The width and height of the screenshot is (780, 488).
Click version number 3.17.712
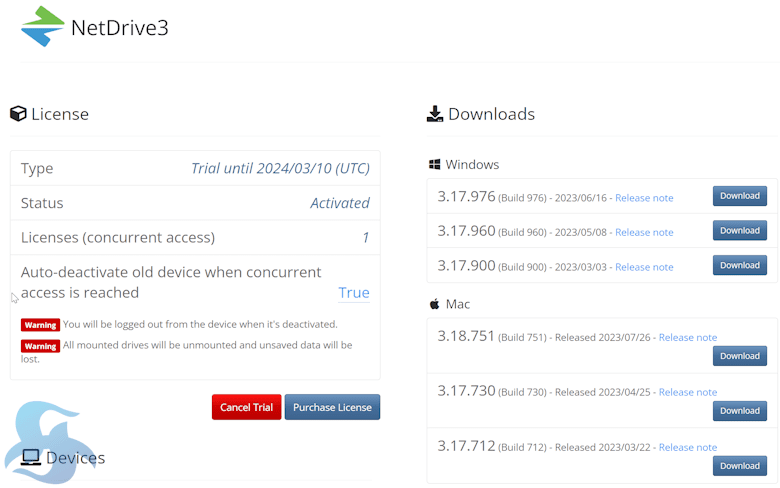(466, 446)
